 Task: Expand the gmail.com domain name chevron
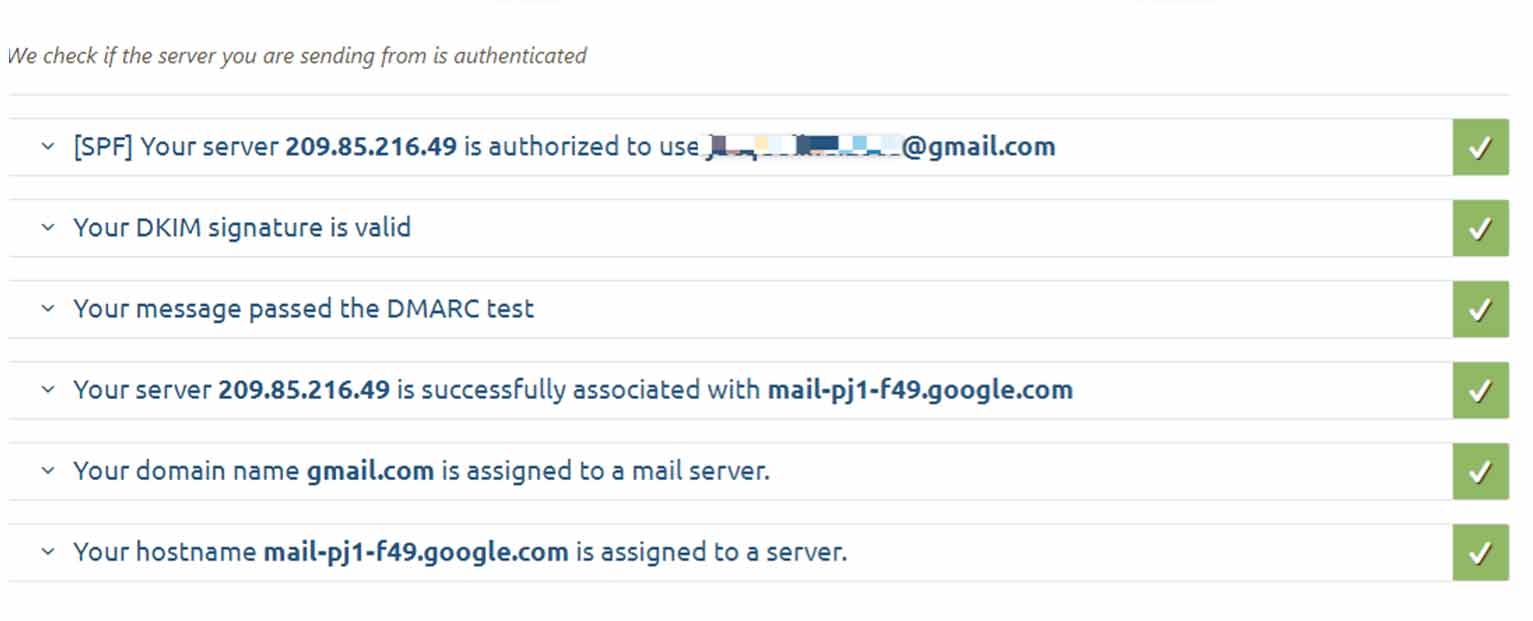point(47,471)
